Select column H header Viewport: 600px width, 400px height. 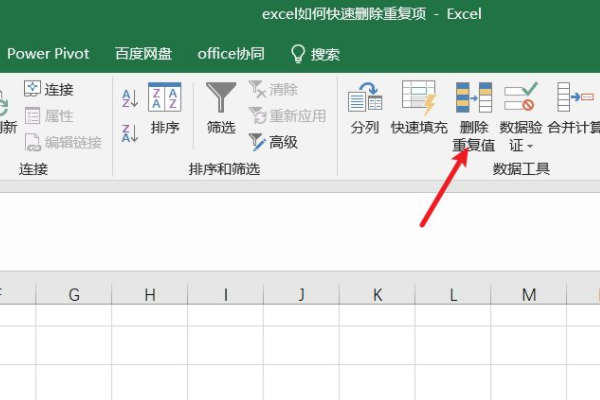pyautogui.click(x=150, y=294)
